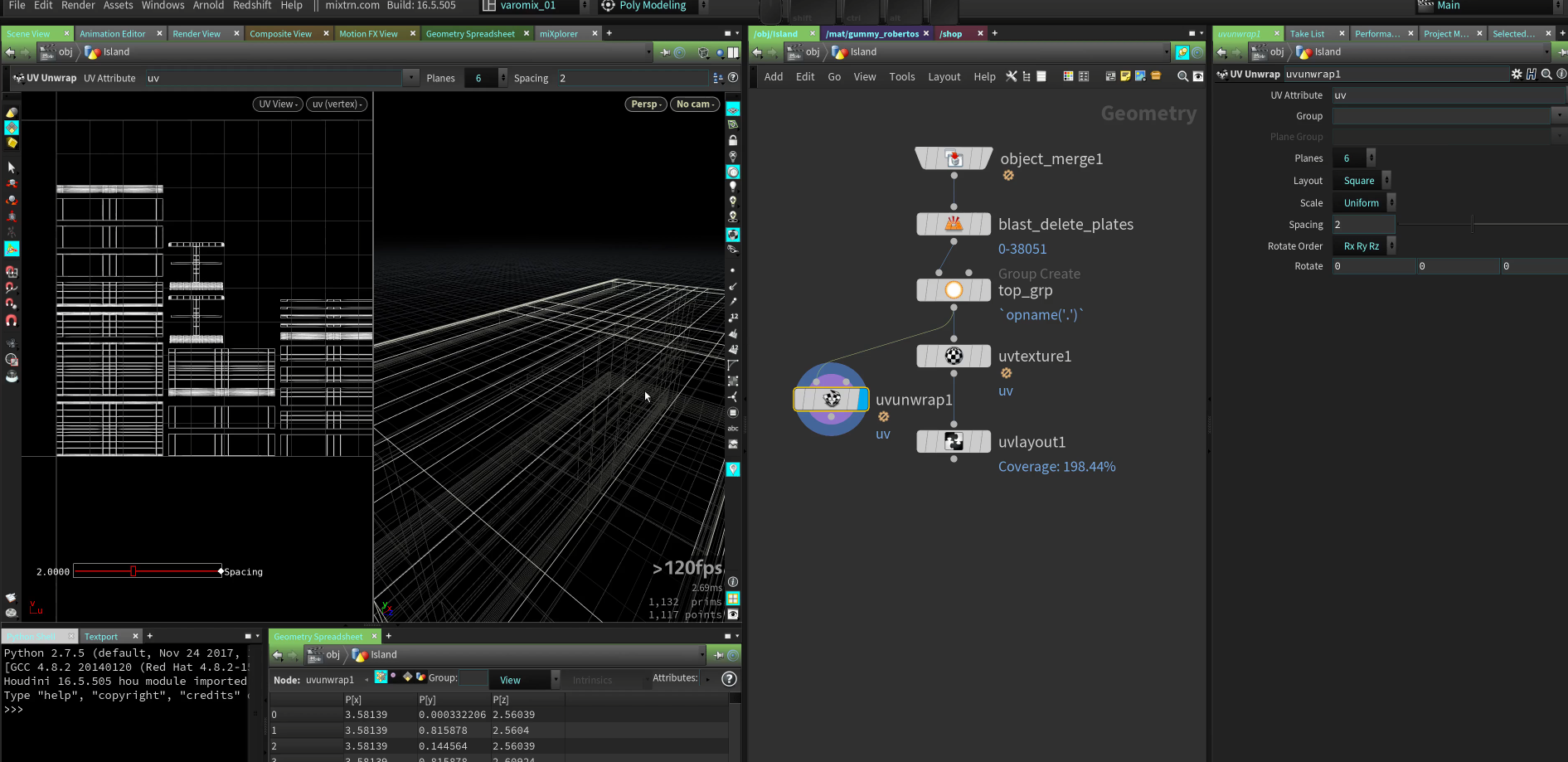Select the arrow Select tool in viewport toolbar
The width and height of the screenshot is (1568, 762).
[12, 167]
